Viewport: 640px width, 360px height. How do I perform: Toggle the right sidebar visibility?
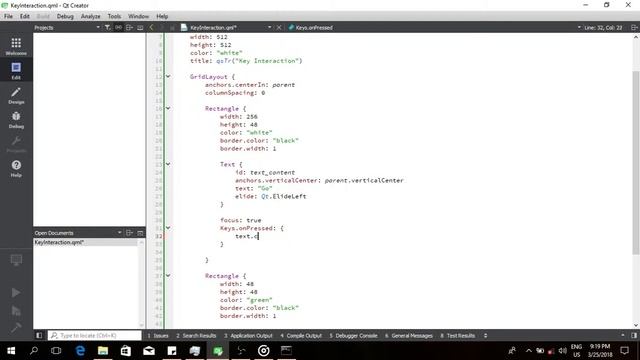pyautogui.click(x=634, y=336)
